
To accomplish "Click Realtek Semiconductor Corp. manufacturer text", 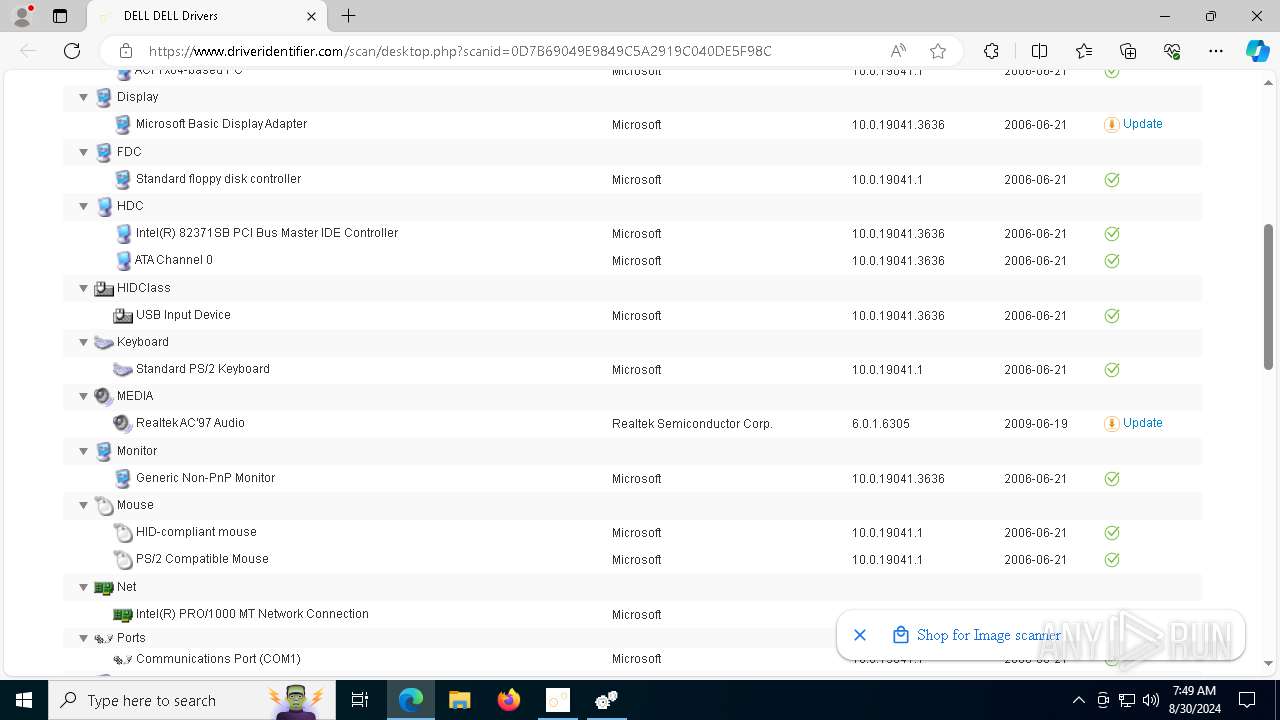I will pyautogui.click(x=692, y=424).
